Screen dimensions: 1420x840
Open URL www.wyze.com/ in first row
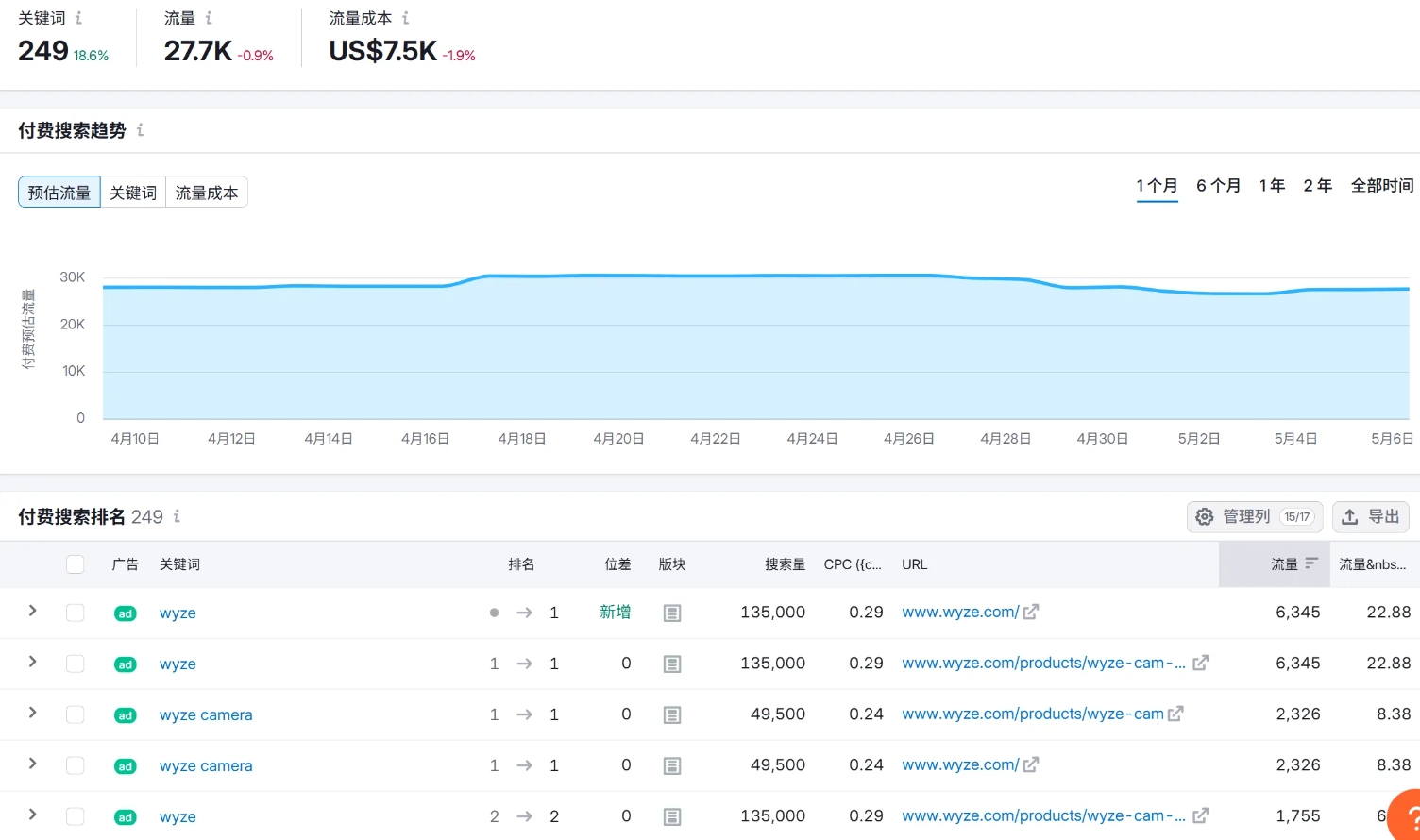point(960,612)
